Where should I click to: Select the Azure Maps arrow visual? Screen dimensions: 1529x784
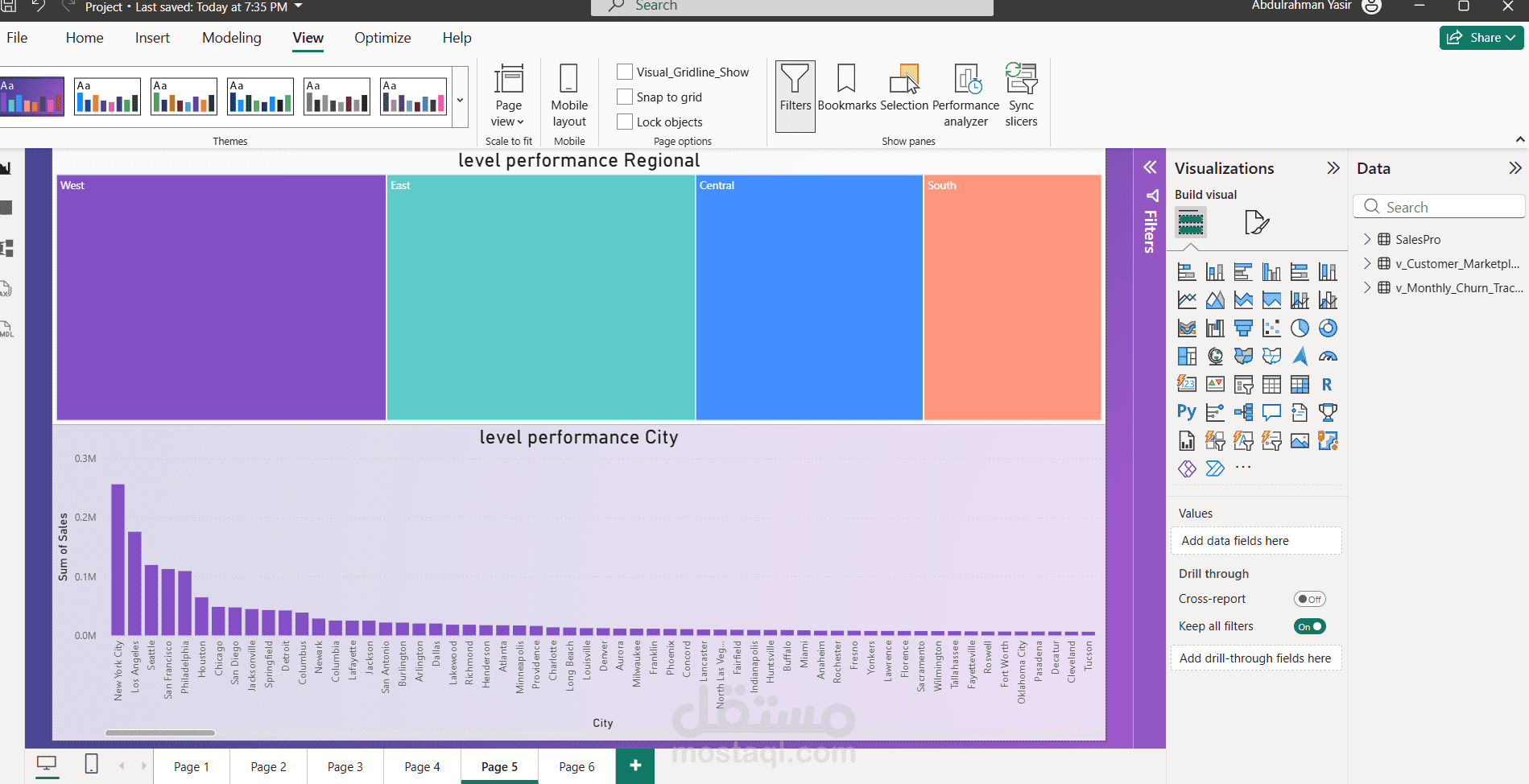coord(1300,357)
